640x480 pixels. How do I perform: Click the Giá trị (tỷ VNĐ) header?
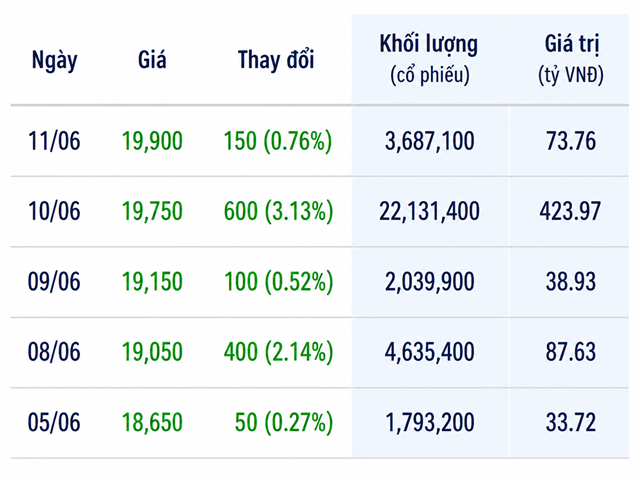571,60
